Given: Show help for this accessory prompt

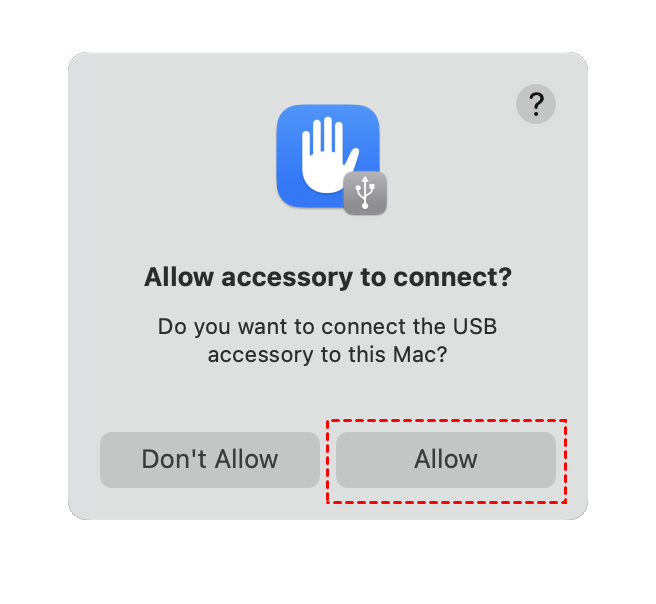Looking at the screenshot, I should coord(536,104).
